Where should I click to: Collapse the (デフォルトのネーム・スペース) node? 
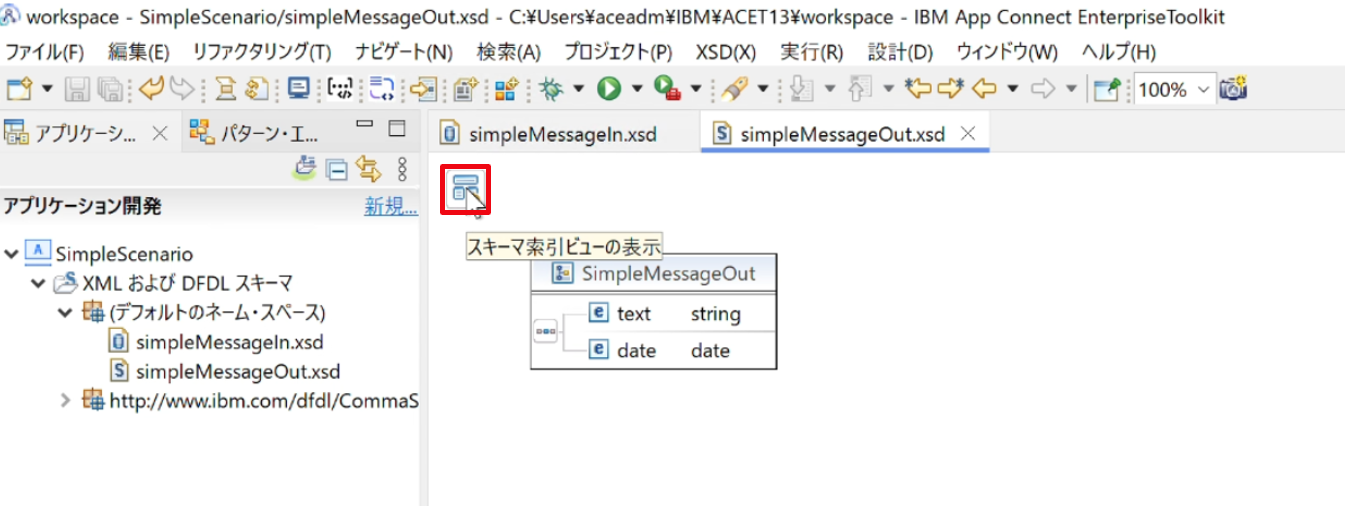coord(65,313)
